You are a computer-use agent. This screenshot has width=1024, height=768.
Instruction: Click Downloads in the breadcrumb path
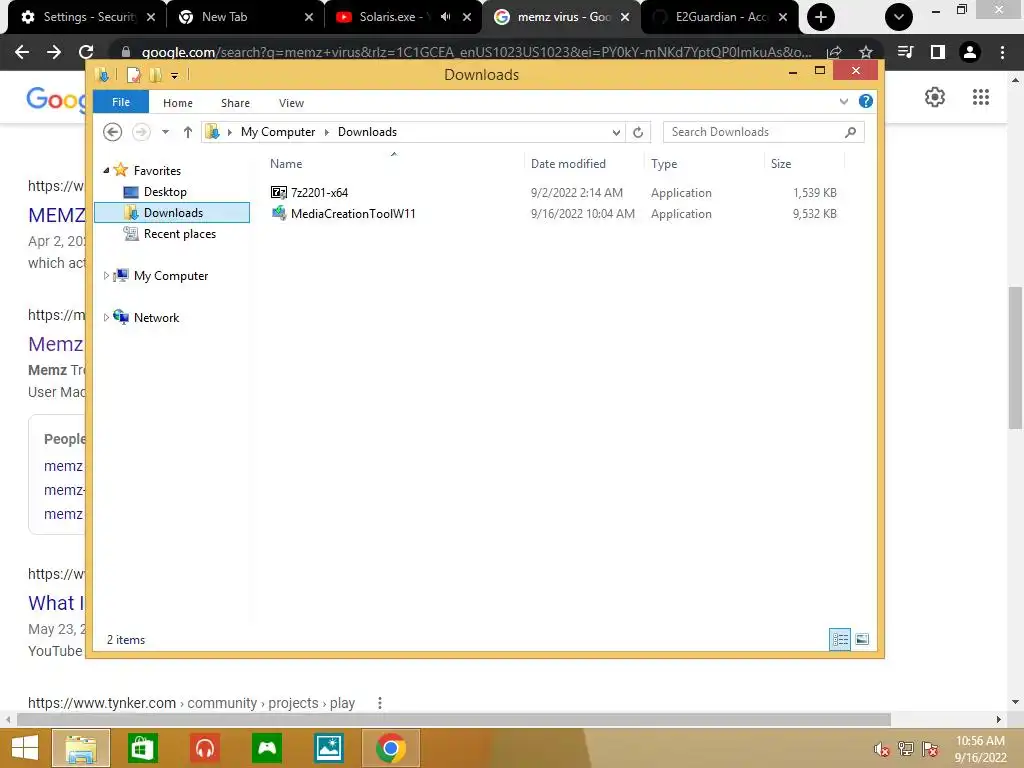click(x=367, y=132)
